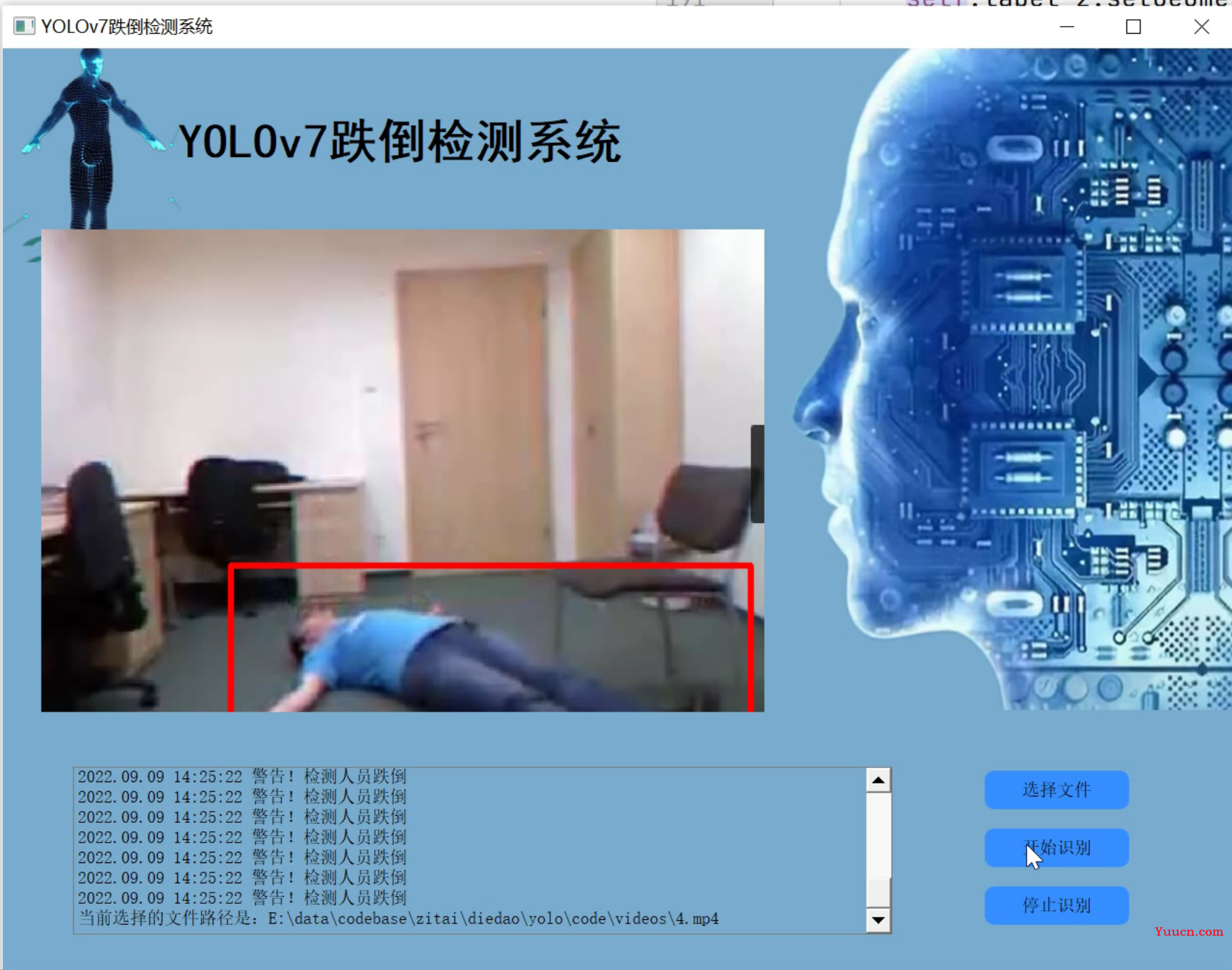Minimize the YOLOv7跌倒检测系统 window
Screen dimensions: 1232x970
(x=1067, y=27)
